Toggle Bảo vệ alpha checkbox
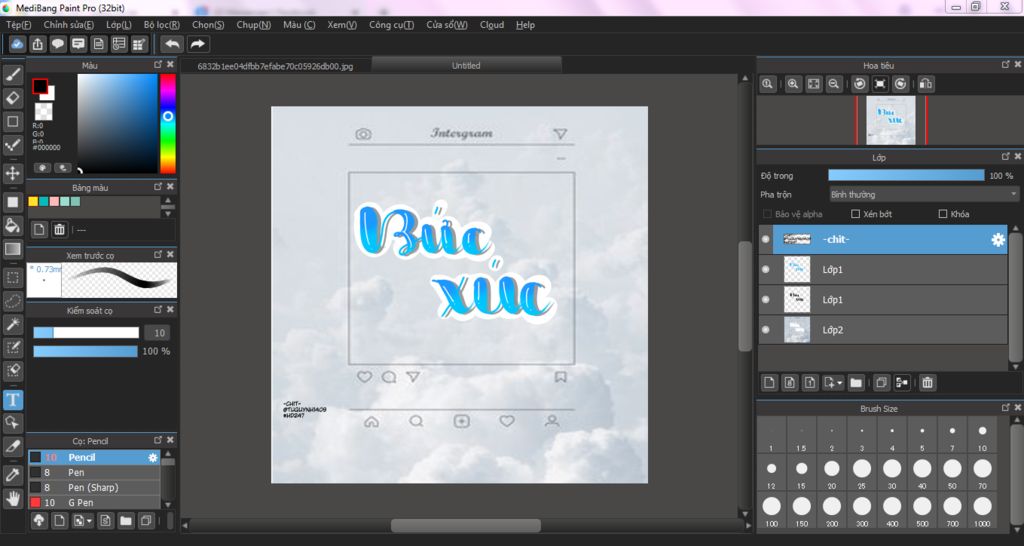 point(767,214)
